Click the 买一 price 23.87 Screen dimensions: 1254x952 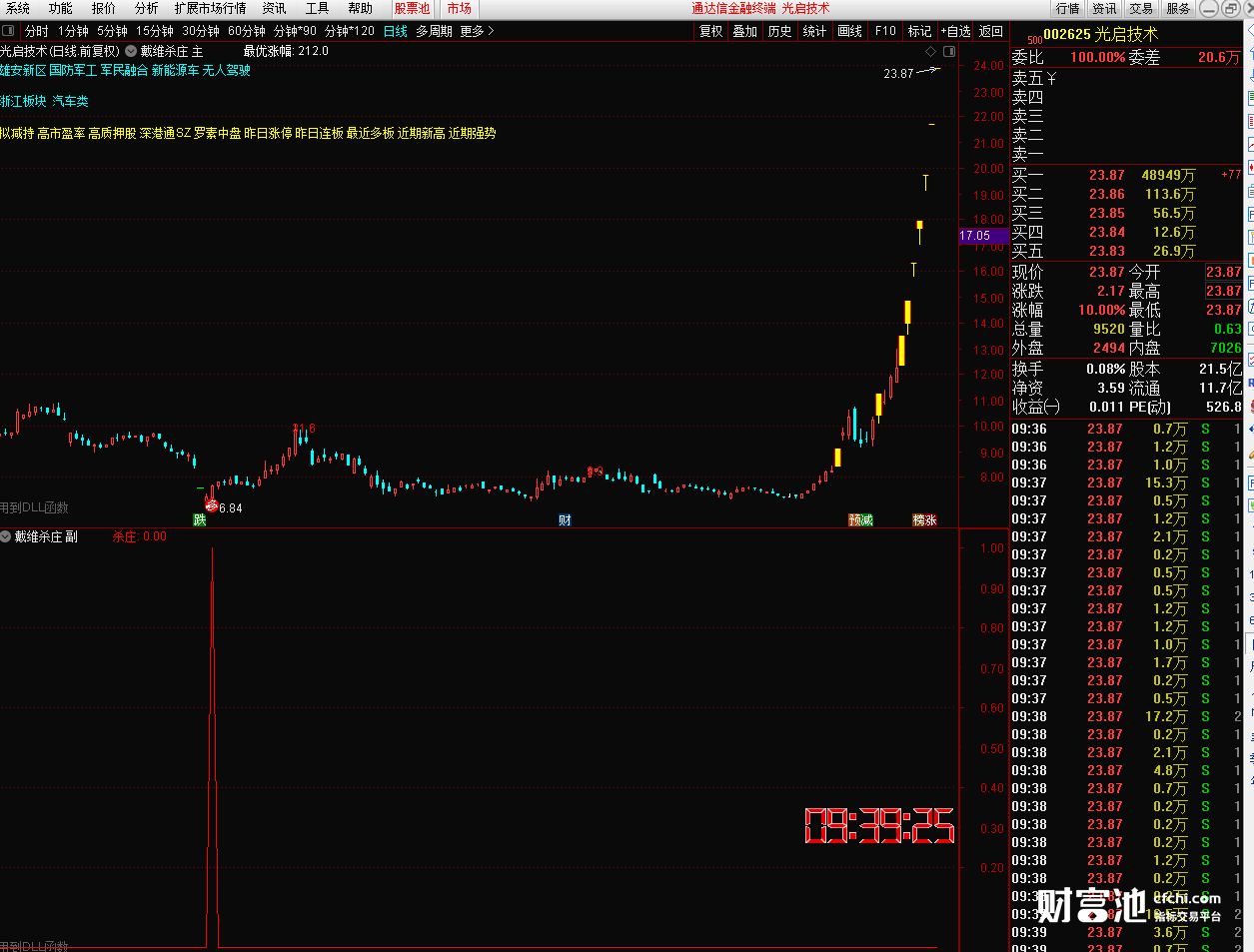pyautogui.click(x=1107, y=175)
